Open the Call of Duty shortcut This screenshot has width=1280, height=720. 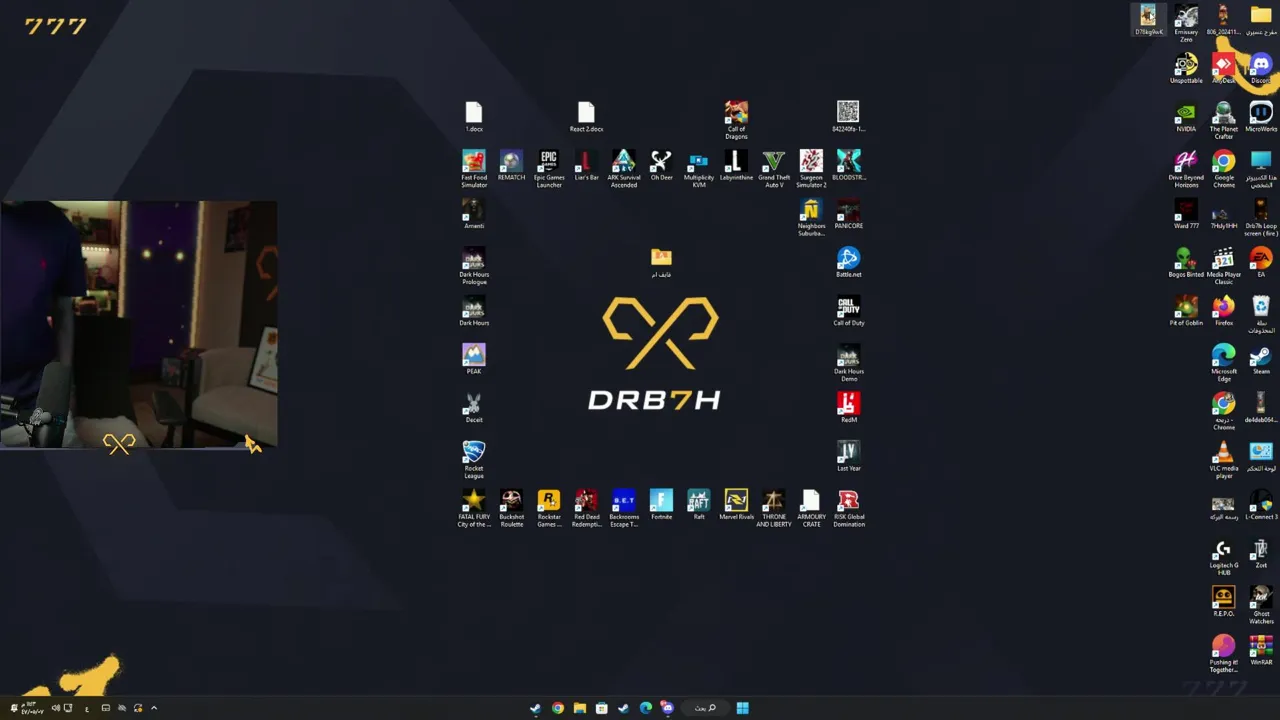849,311
